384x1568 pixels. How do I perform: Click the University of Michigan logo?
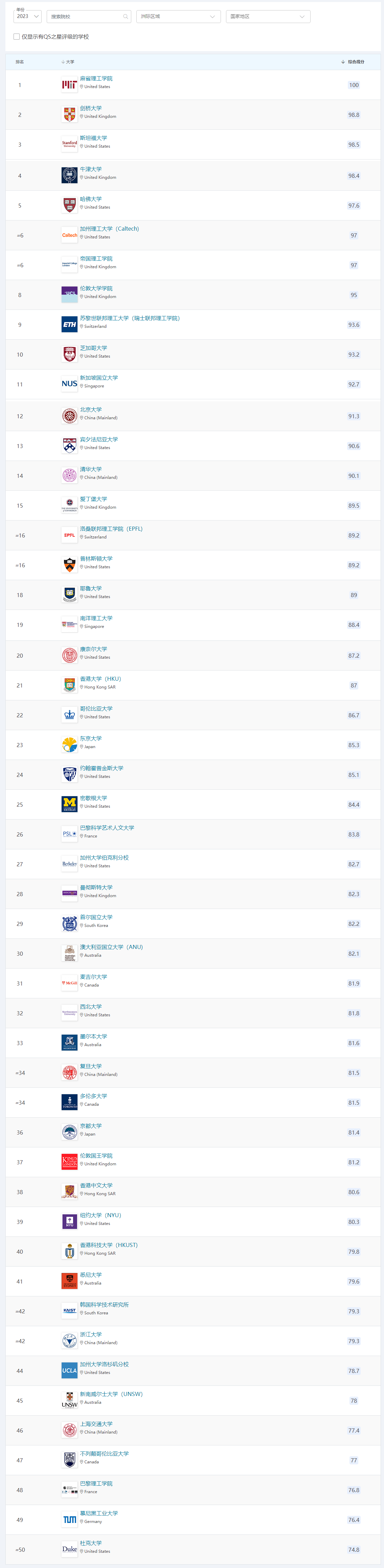pyautogui.click(x=69, y=805)
